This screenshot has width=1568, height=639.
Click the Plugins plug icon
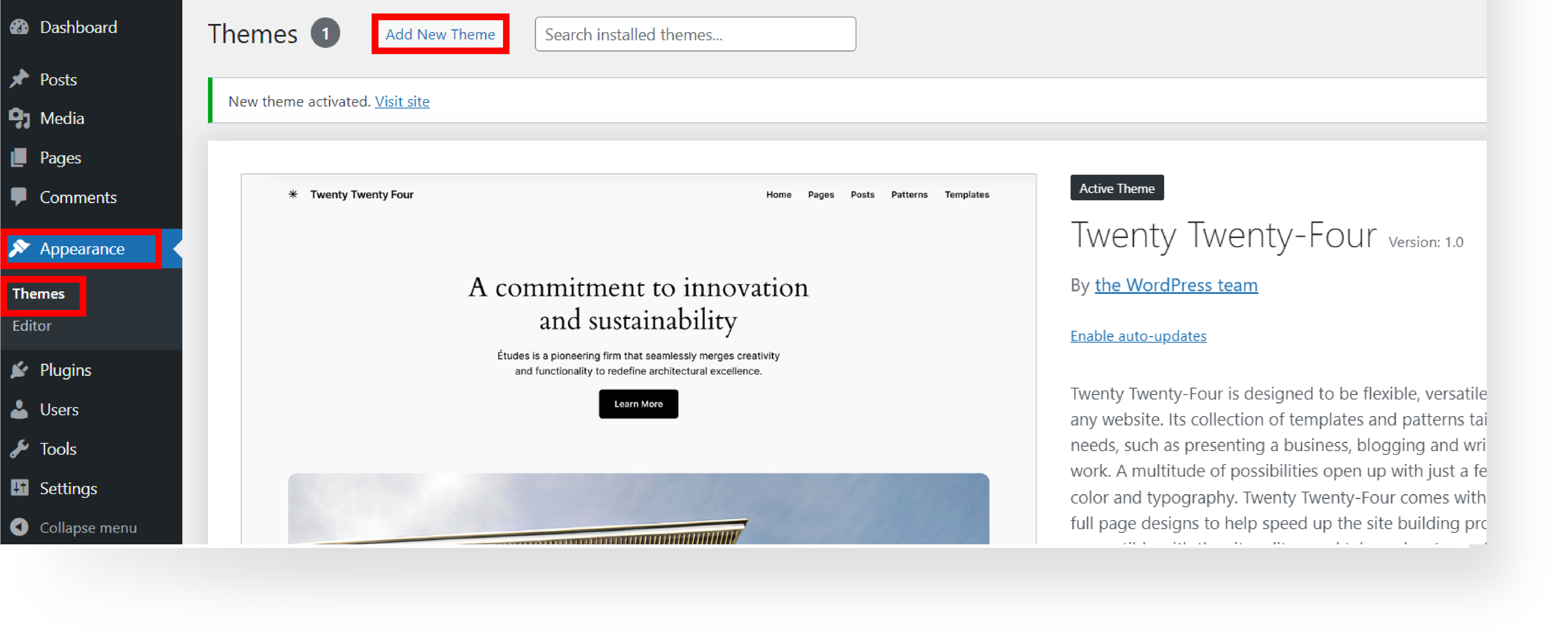pos(19,369)
